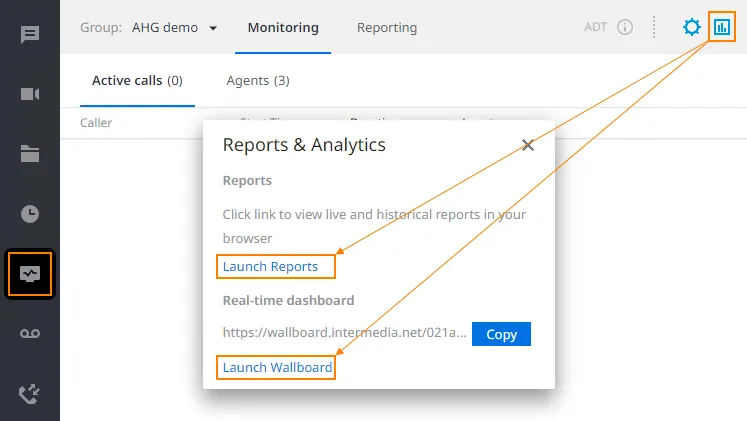Select the Agents (3) tab
Screen dimensions: 747x421
coord(258,80)
